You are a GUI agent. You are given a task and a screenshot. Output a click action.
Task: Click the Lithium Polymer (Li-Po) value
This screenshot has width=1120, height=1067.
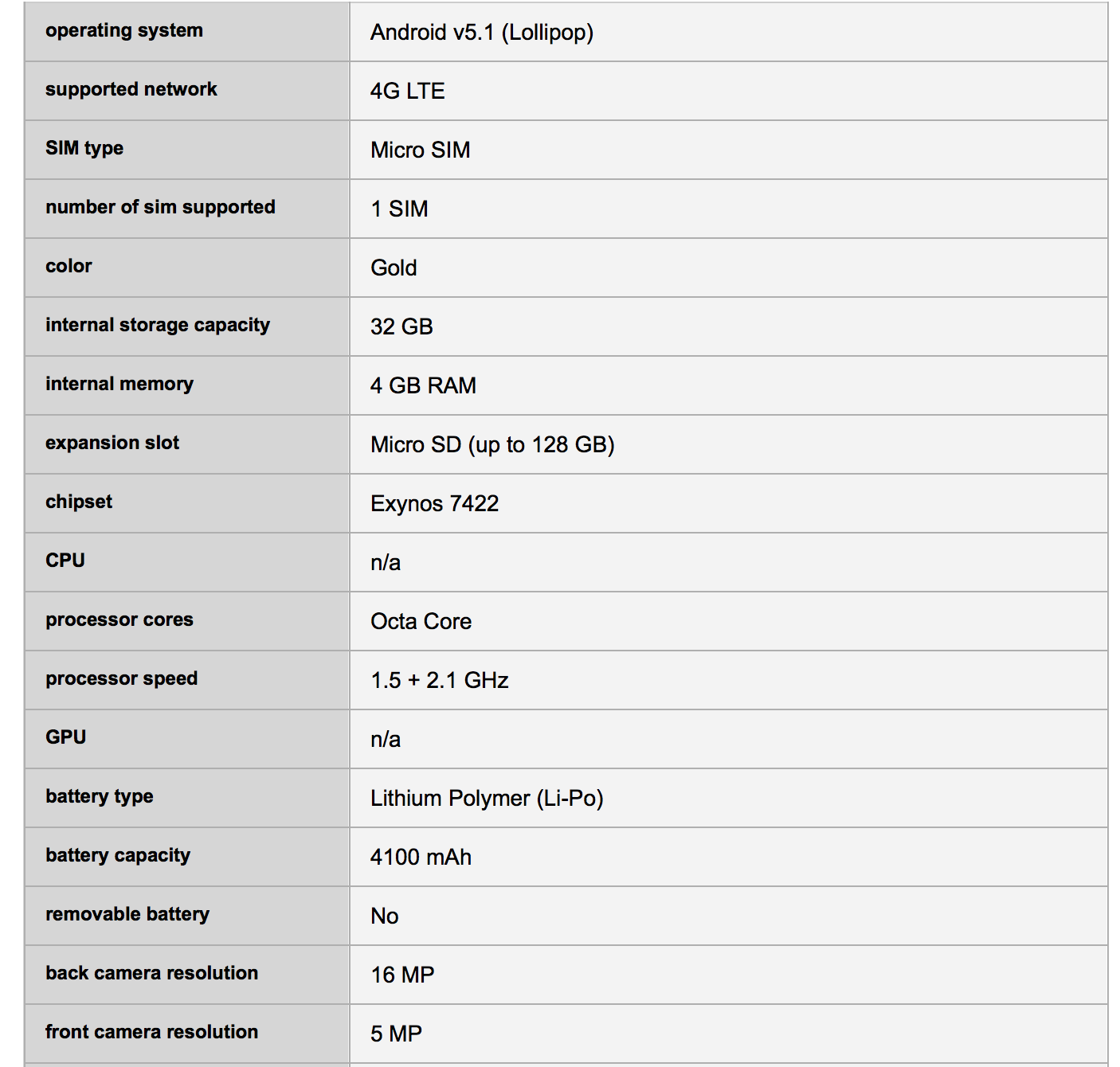click(x=487, y=799)
